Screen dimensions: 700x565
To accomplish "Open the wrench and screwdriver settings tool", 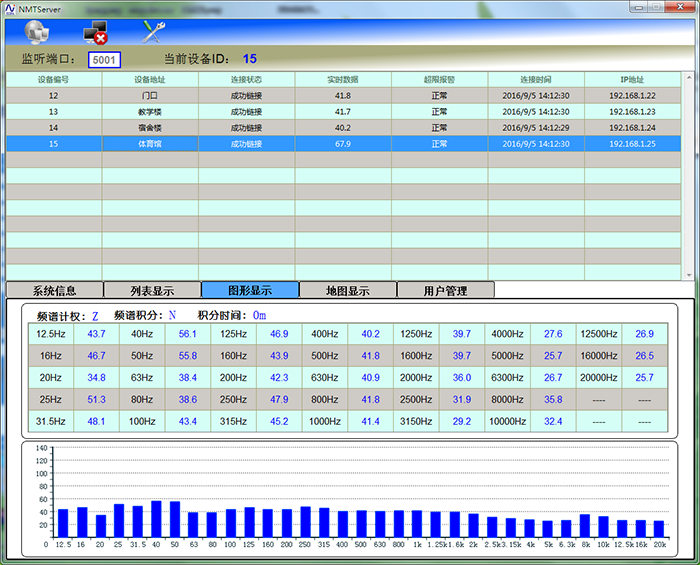I will coord(153,30).
